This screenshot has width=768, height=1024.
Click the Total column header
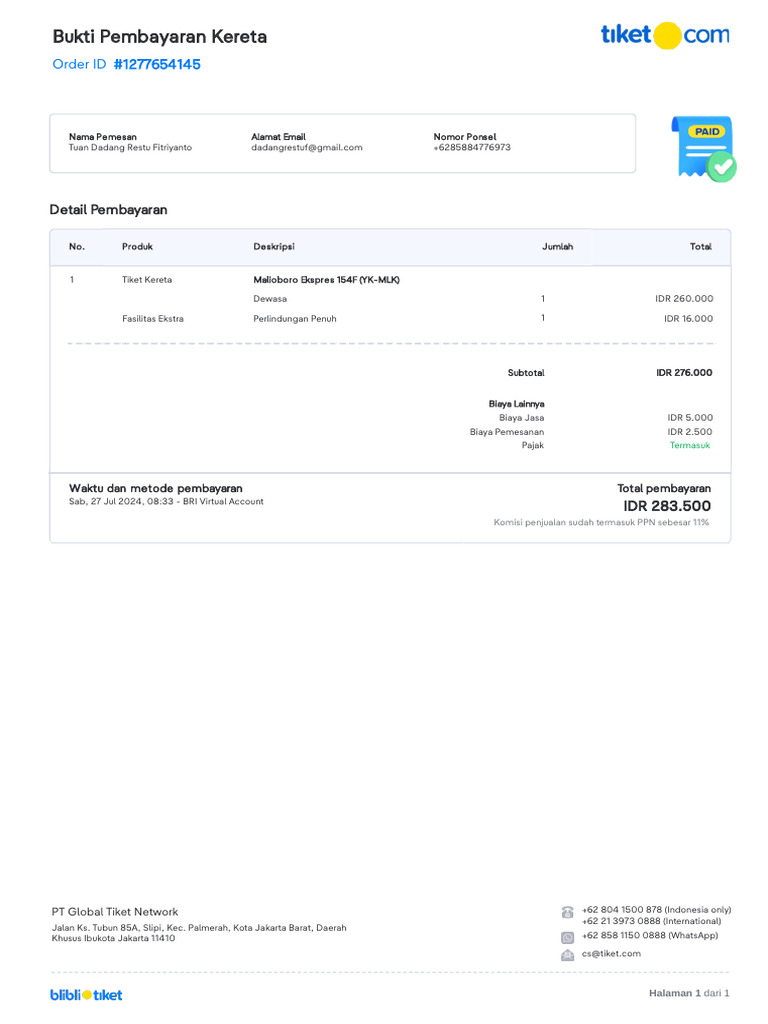point(701,246)
